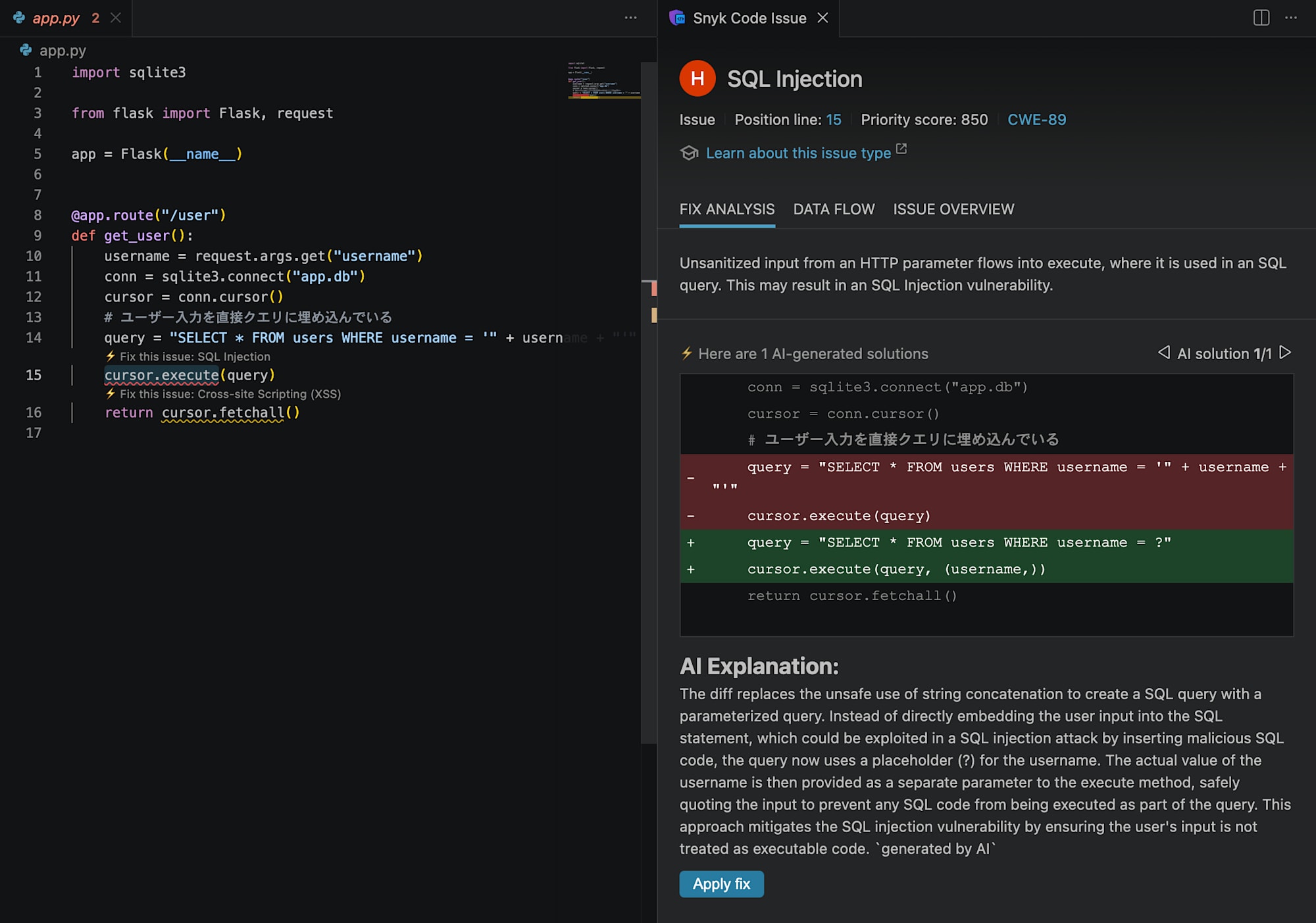
Task: Click the Python file icon in breadcrumb
Action: (26, 50)
